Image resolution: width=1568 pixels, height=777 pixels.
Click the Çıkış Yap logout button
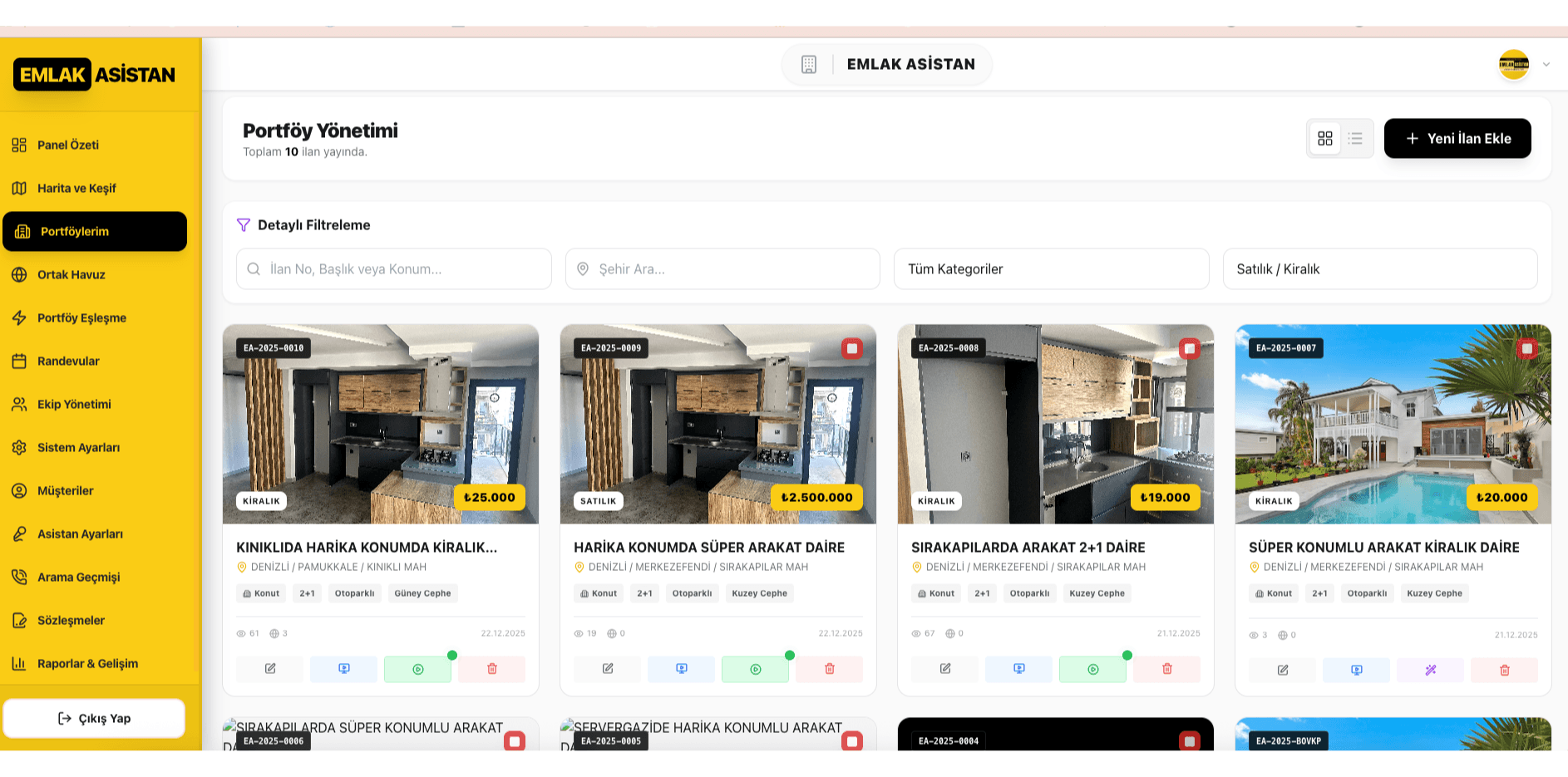pos(94,719)
